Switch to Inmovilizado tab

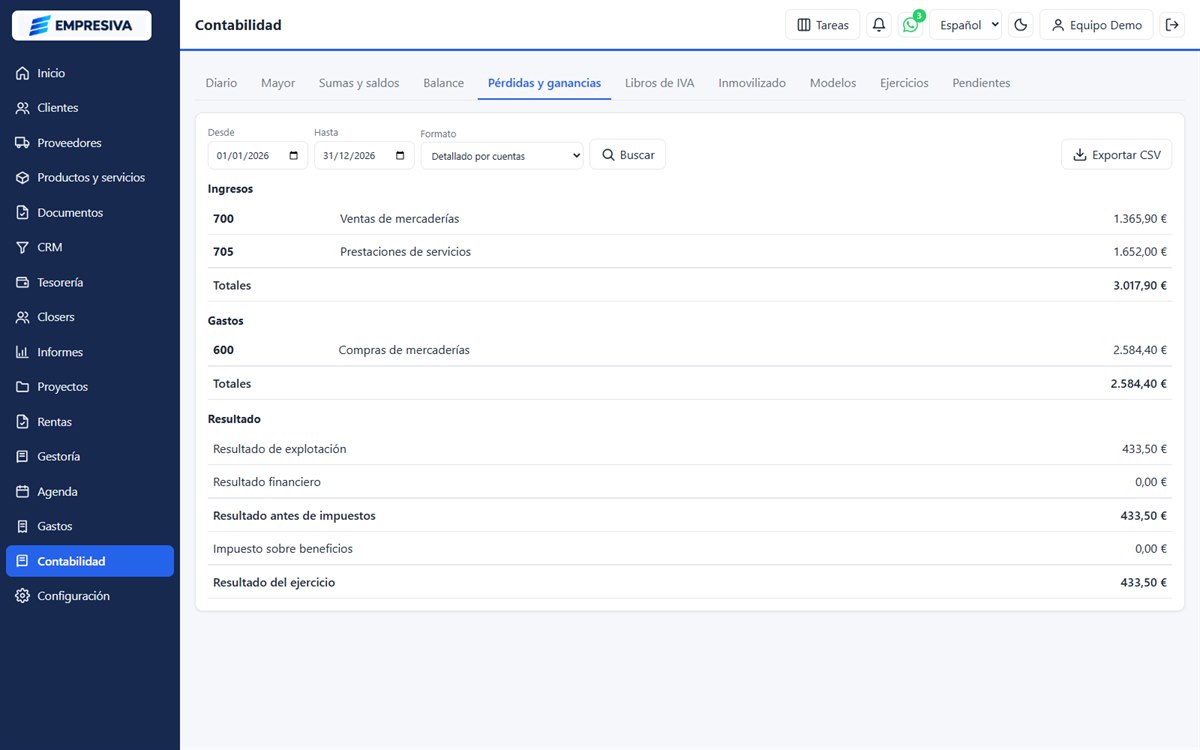[752, 83]
